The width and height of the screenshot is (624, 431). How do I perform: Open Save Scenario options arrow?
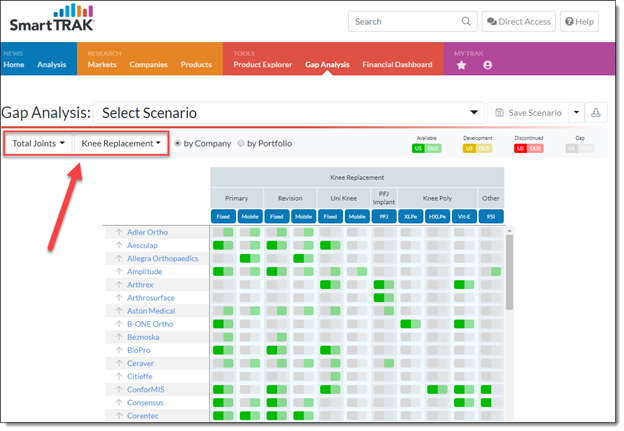576,113
